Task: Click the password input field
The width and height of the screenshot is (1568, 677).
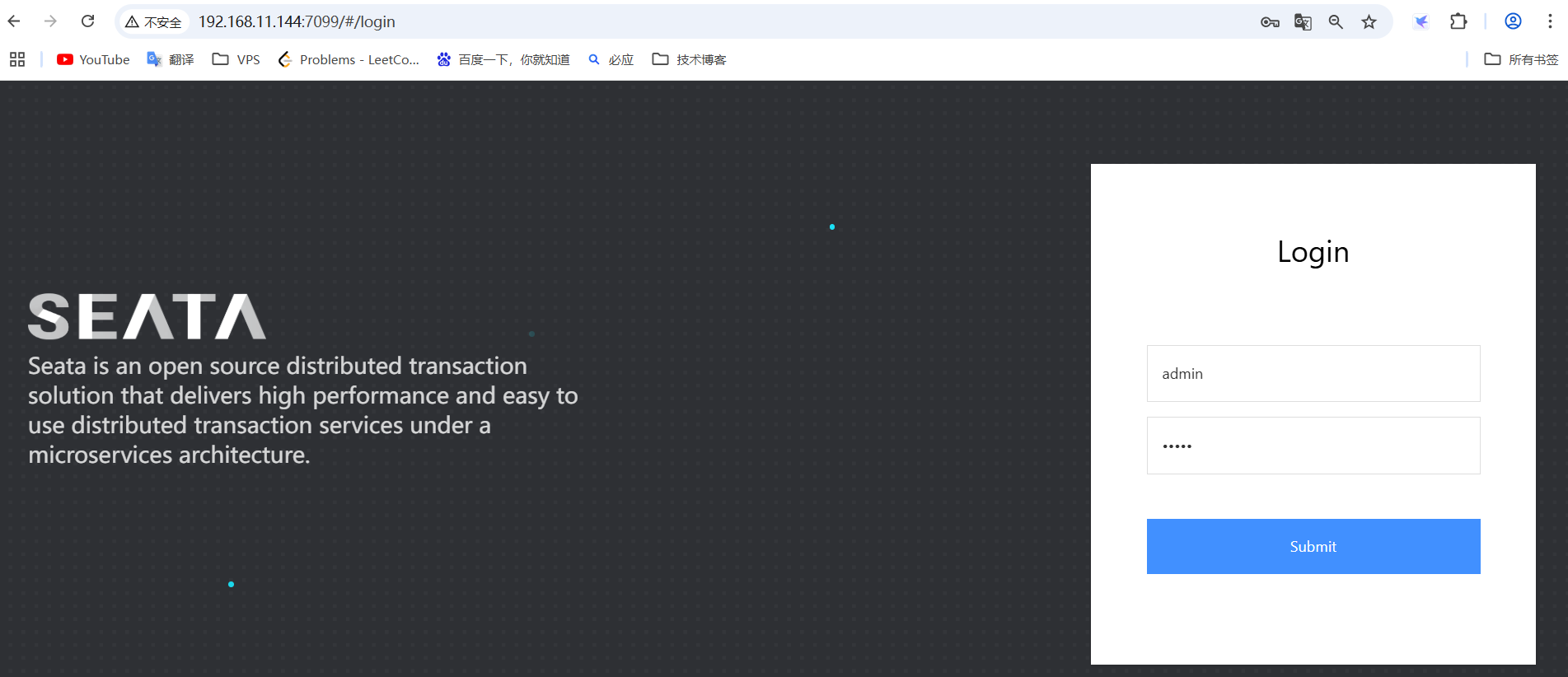Action: (x=1313, y=446)
